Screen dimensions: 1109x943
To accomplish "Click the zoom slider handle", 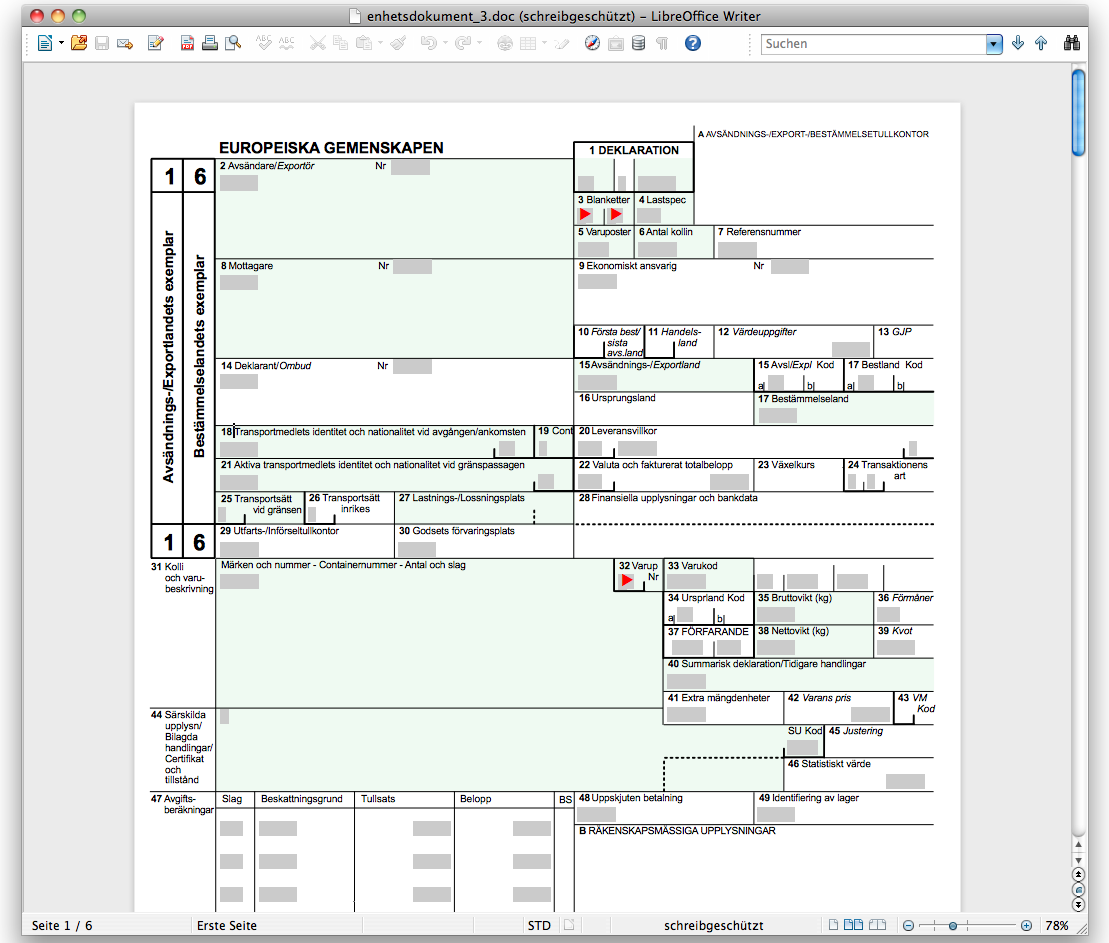I will pyautogui.click(x=953, y=925).
